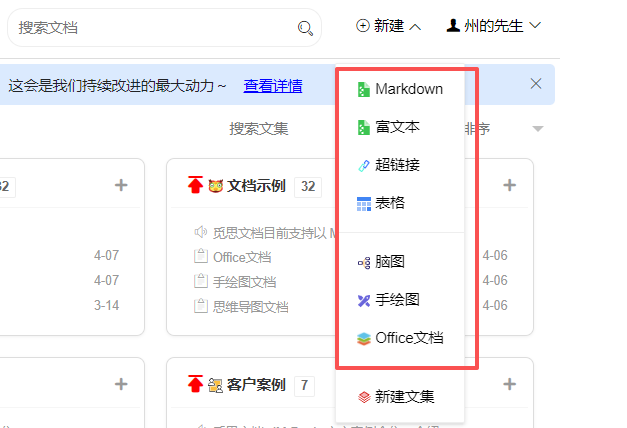This screenshot has height=428, width=627.
Task: Click the 脑图 mind map icon
Action: [x=363, y=262]
